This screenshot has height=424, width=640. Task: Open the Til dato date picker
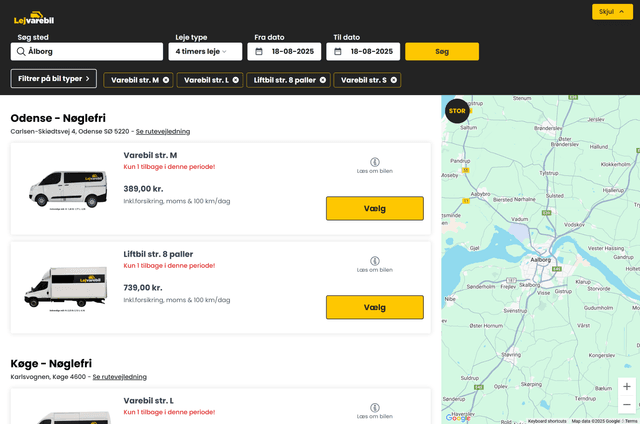point(363,52)
